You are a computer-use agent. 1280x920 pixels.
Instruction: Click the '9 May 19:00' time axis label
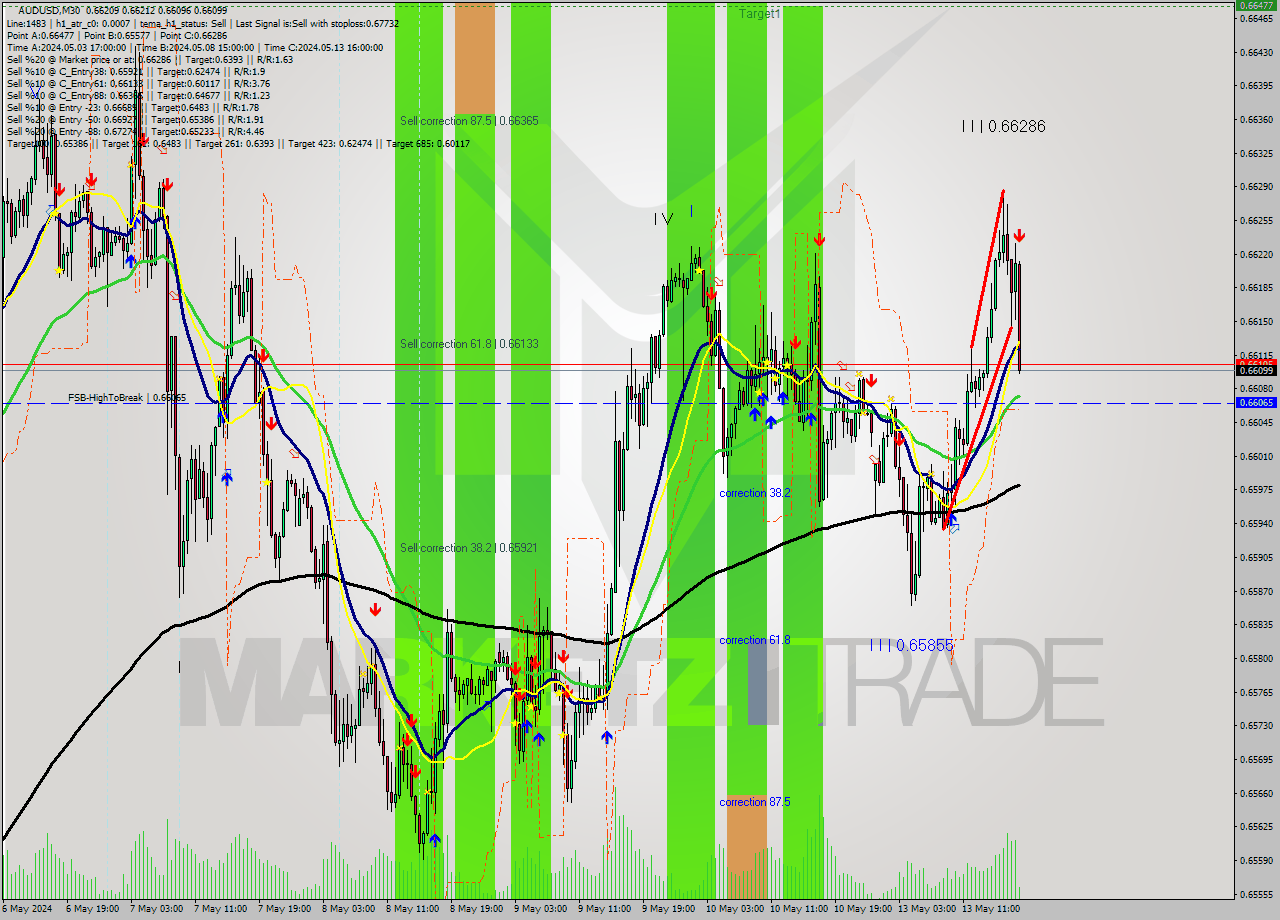tap(670, 910)
